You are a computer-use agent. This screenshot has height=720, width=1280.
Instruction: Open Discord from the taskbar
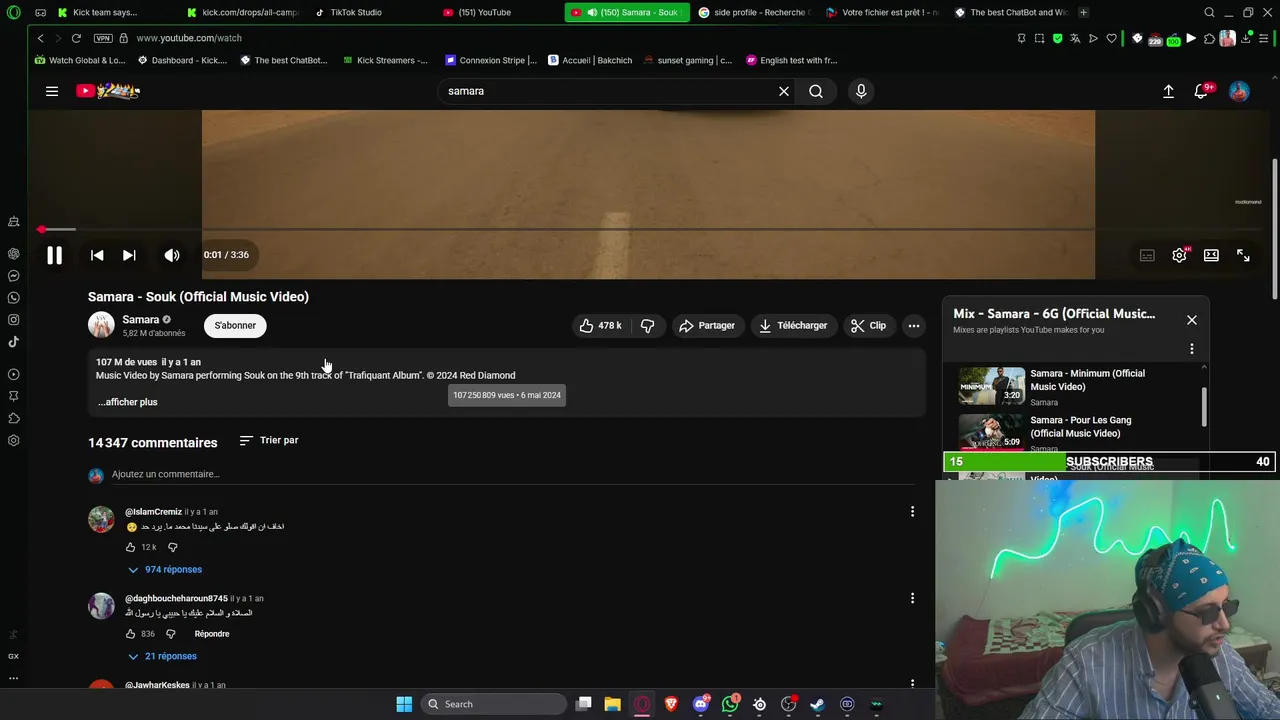[x=701, y=704]
